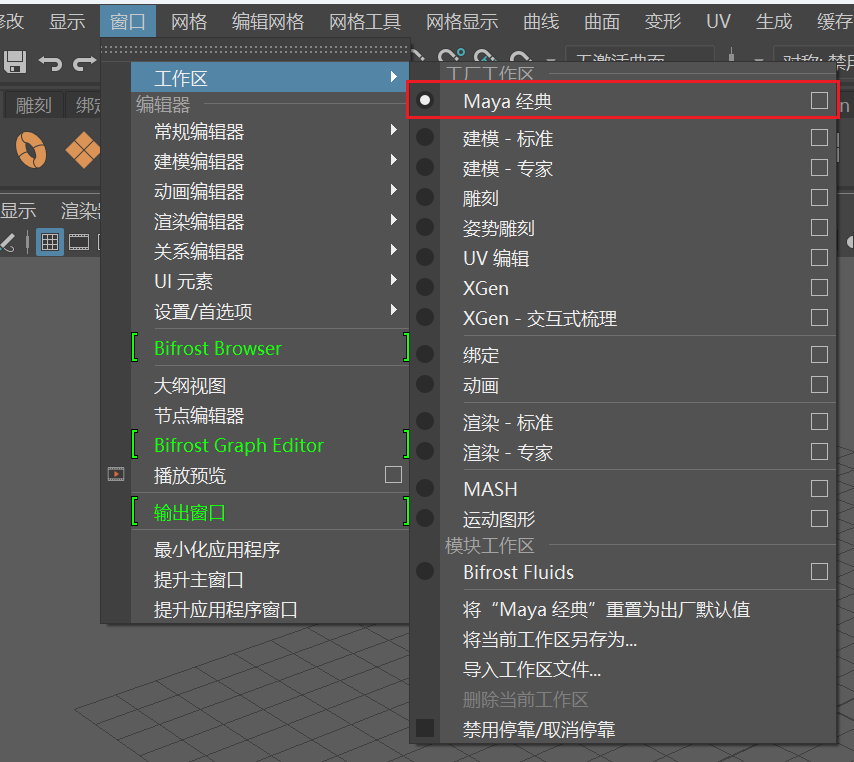Open the 曲线 menu

541,21
